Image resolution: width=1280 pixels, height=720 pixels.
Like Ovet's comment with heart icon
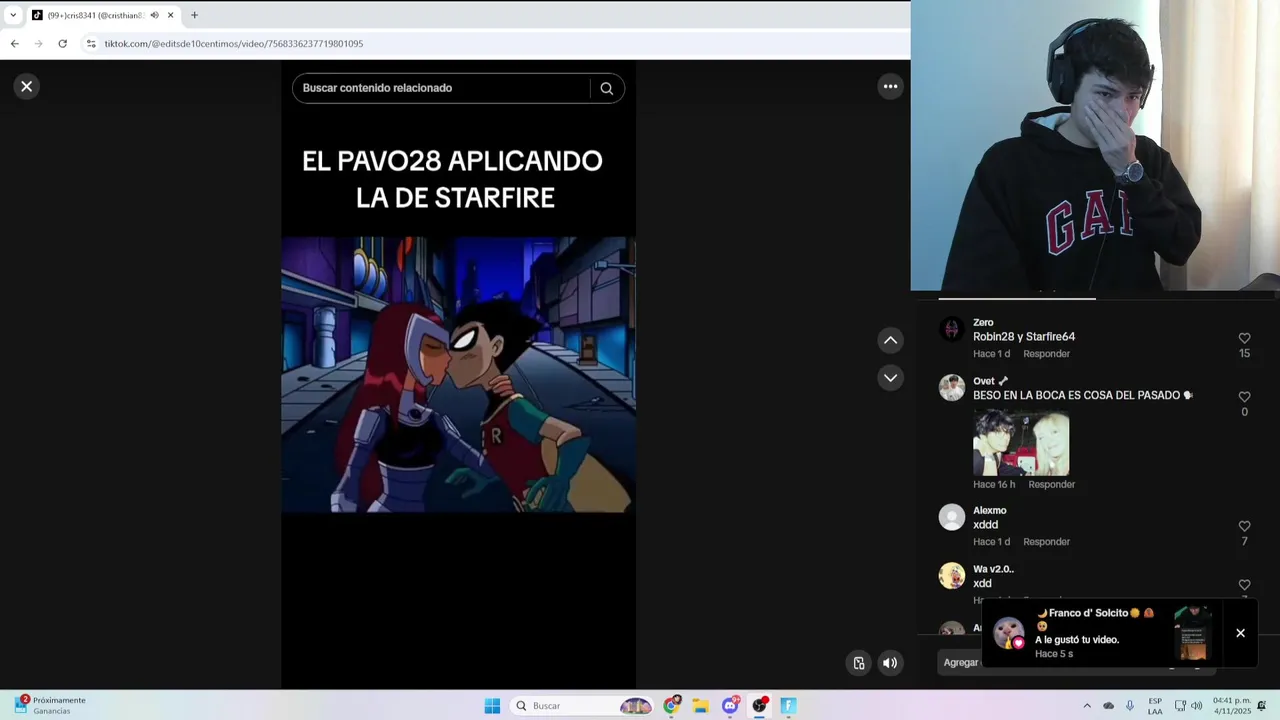[x=1244, y=397]
